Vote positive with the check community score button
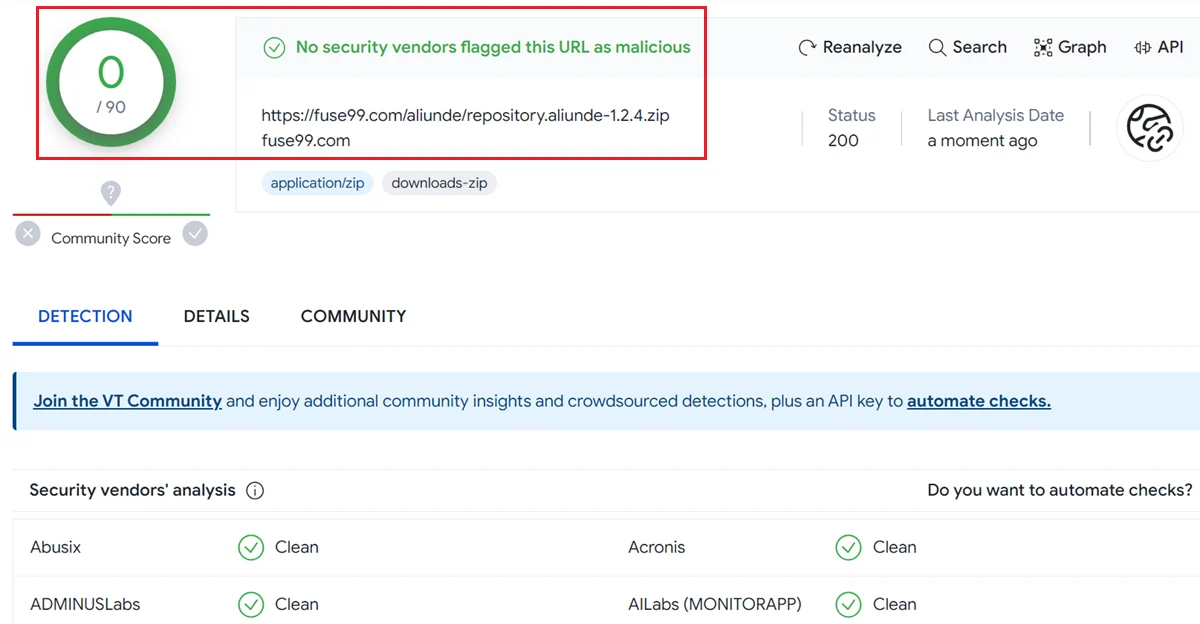 (x=196, y=235)
